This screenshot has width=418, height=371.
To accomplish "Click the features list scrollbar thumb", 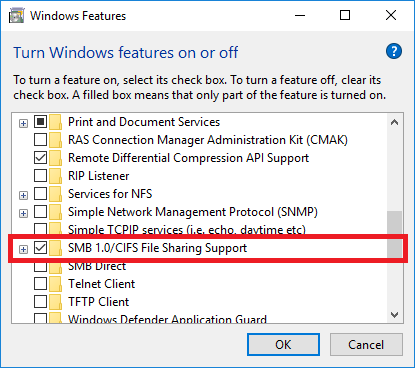I will [x=395, y=234].
